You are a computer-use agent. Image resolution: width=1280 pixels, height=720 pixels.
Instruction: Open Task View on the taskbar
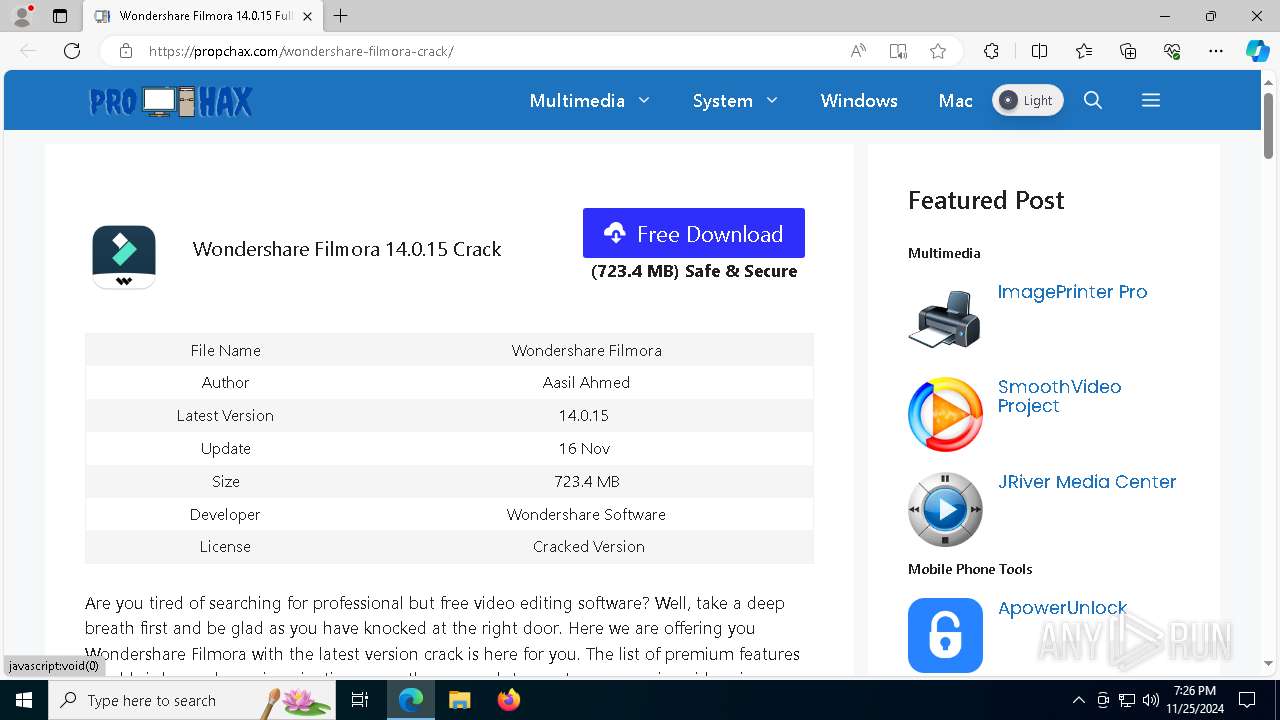click(360, 700)
